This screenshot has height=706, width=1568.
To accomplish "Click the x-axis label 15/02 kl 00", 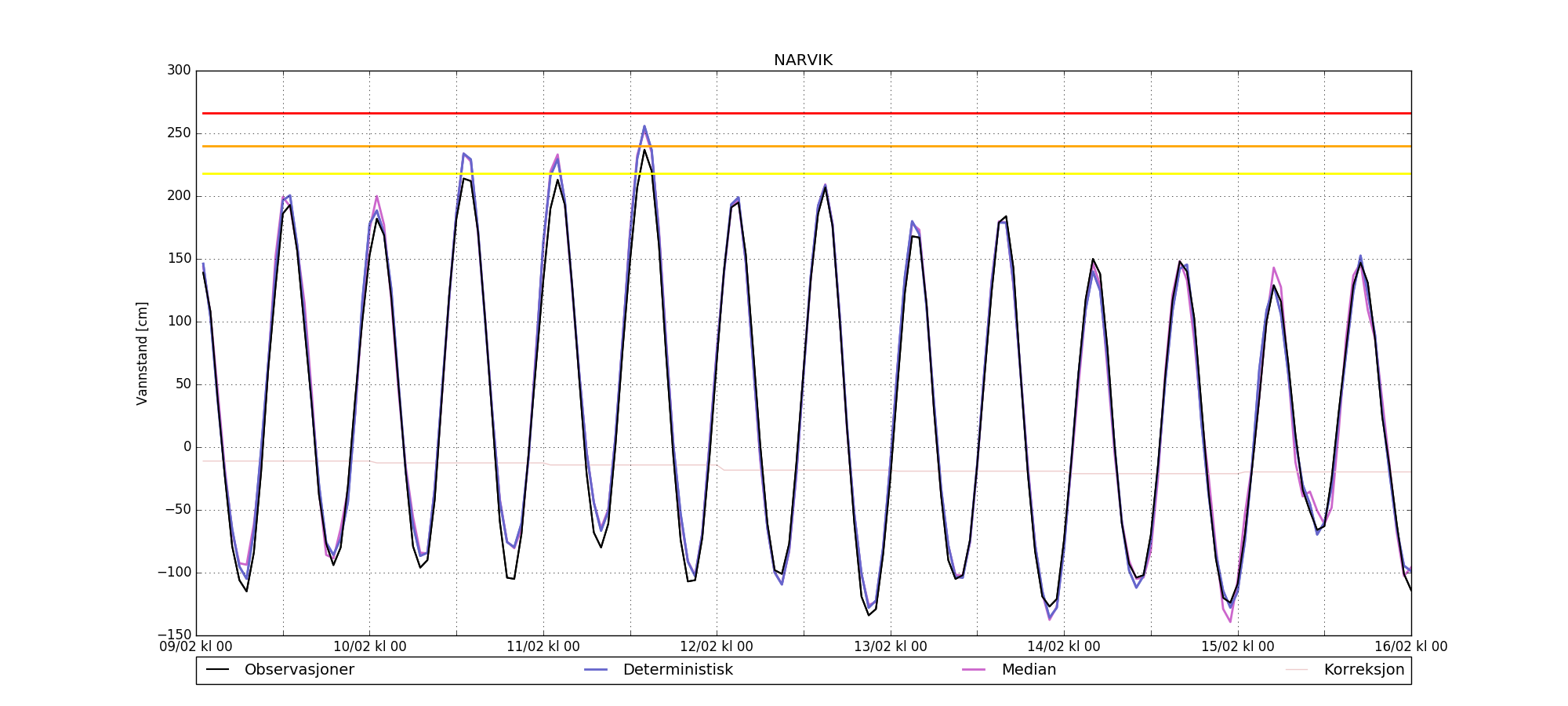I will click(x=1238, y=647).
